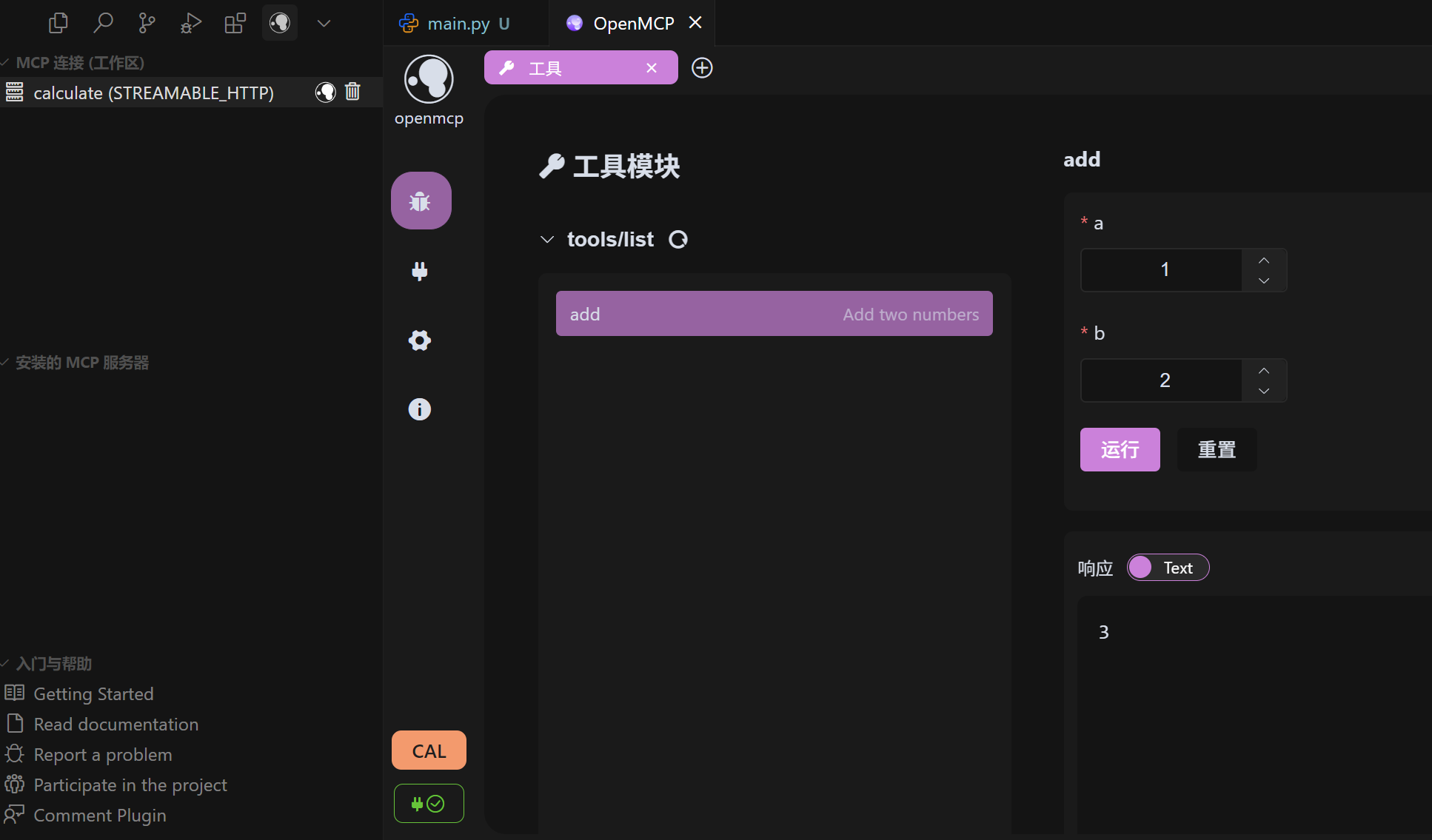The width and height of the screenshot is (1432, 840).
Task: Click the 工具模块 heading
Action: tap(609, 166)
